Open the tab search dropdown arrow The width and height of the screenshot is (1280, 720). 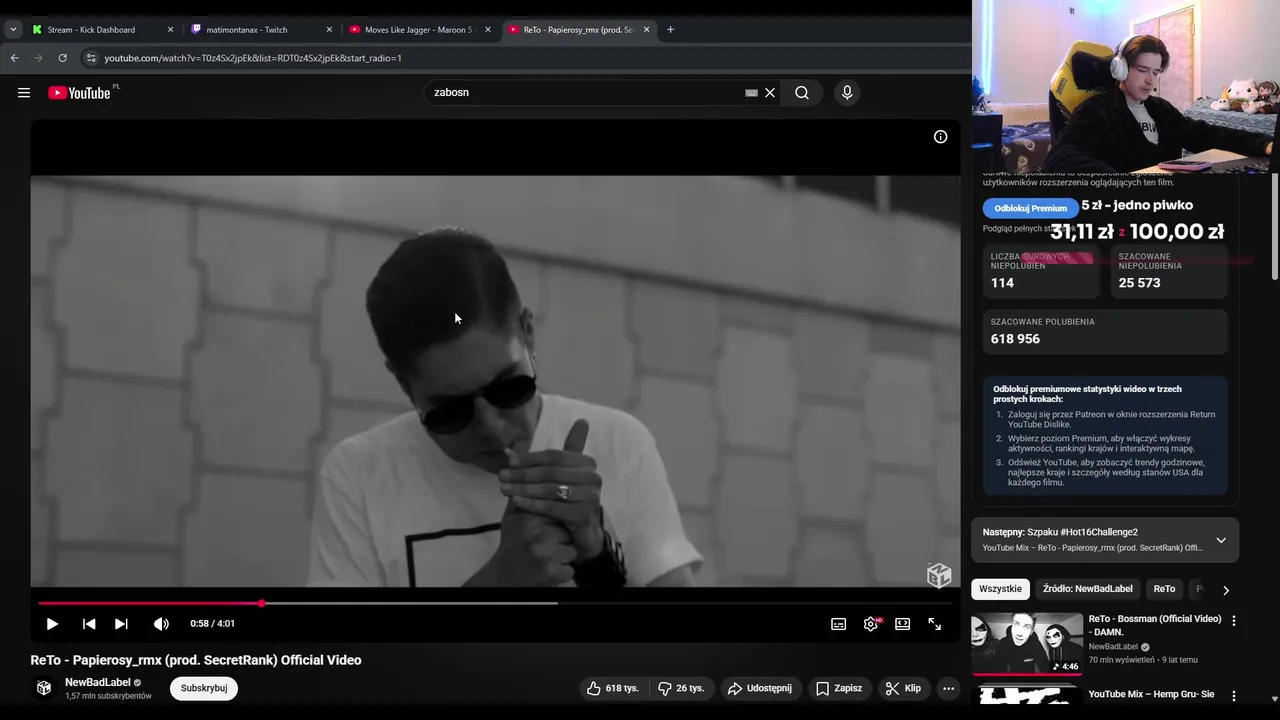click(13, 30)
